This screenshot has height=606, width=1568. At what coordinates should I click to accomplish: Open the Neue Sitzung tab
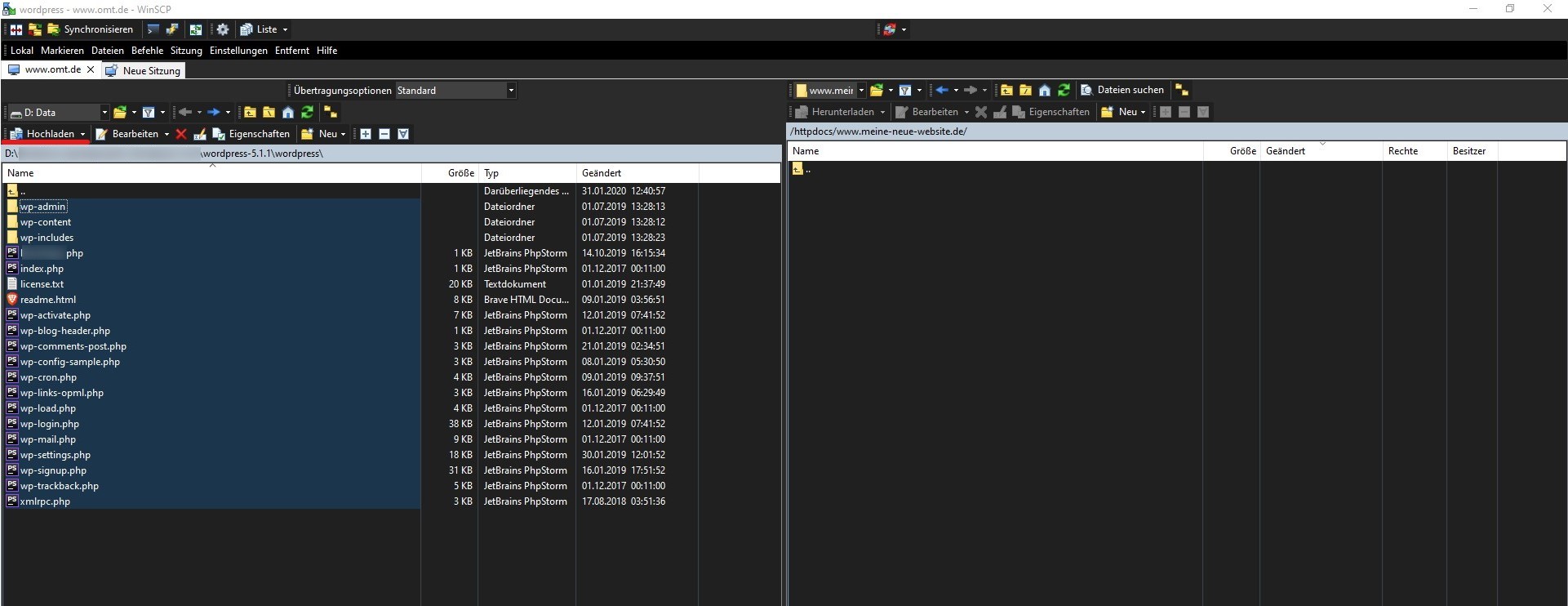coord(143,71)
